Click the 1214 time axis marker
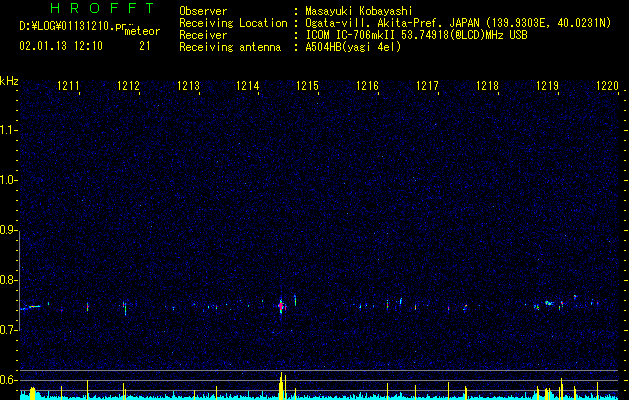 click(x=248, y=86)
